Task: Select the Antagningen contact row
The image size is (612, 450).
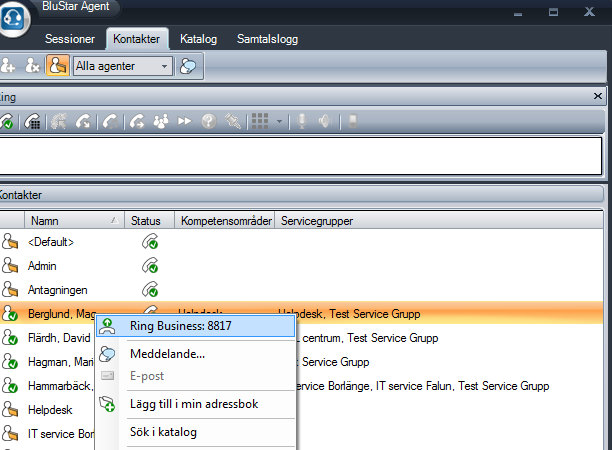Action: [x=301, y=290]
